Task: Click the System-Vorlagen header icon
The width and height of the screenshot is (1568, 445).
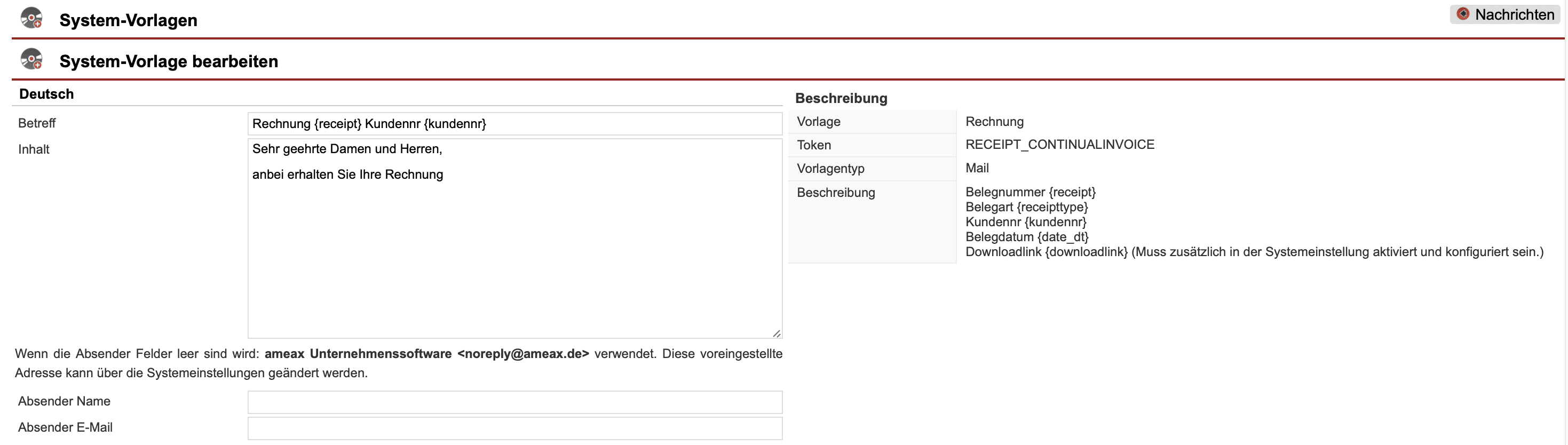Action: tap(31, 18)
